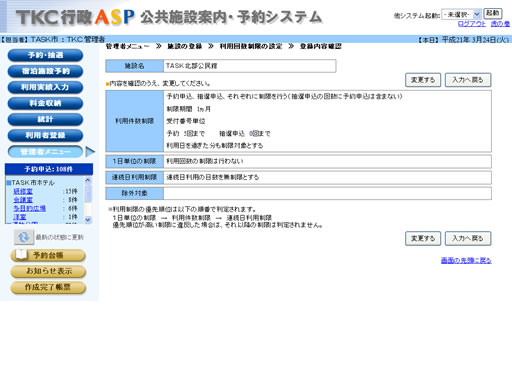
Task: Click the 管理者メニュー breadcrumb
Action: click(x=127, y=46)
